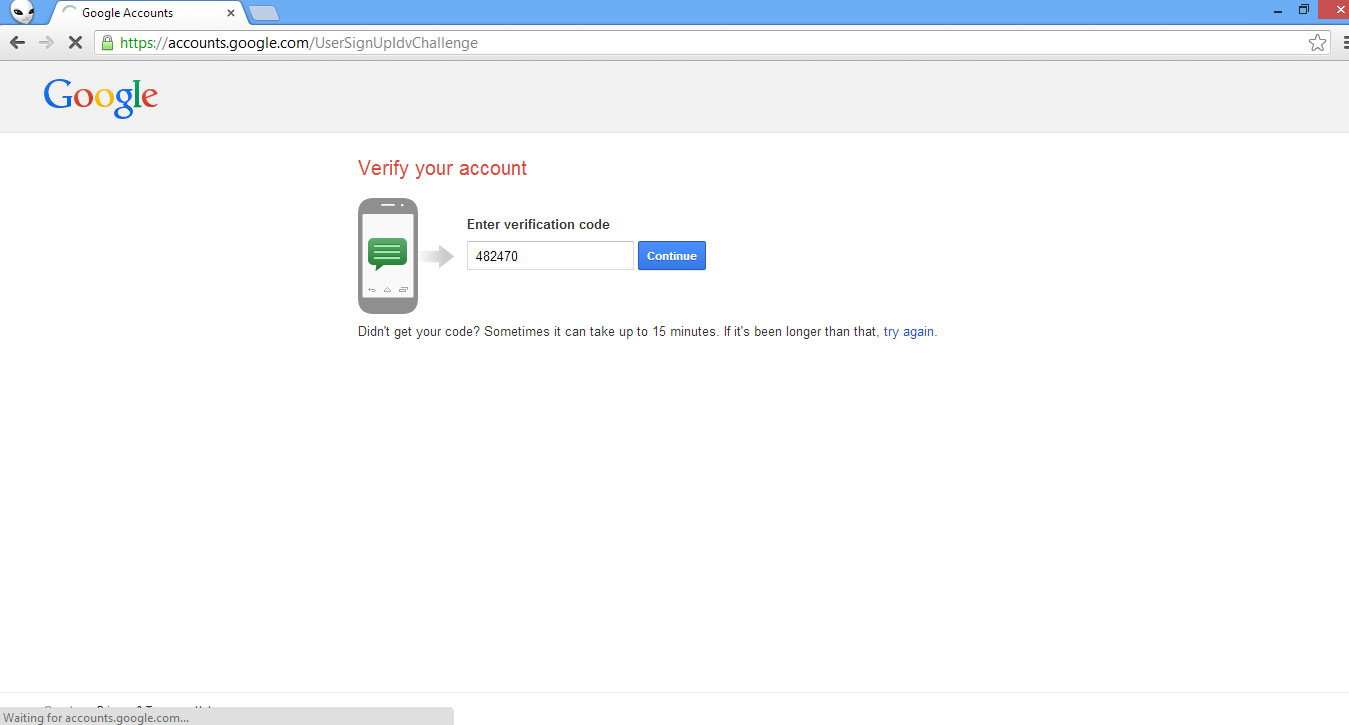Close the Google Accounts tab

231,13
